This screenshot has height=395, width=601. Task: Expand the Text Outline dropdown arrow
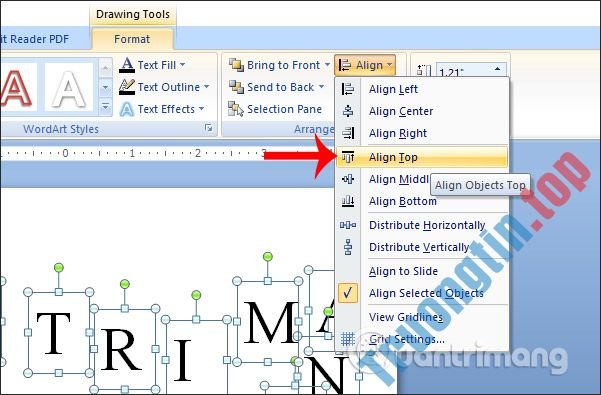(207, 87)
